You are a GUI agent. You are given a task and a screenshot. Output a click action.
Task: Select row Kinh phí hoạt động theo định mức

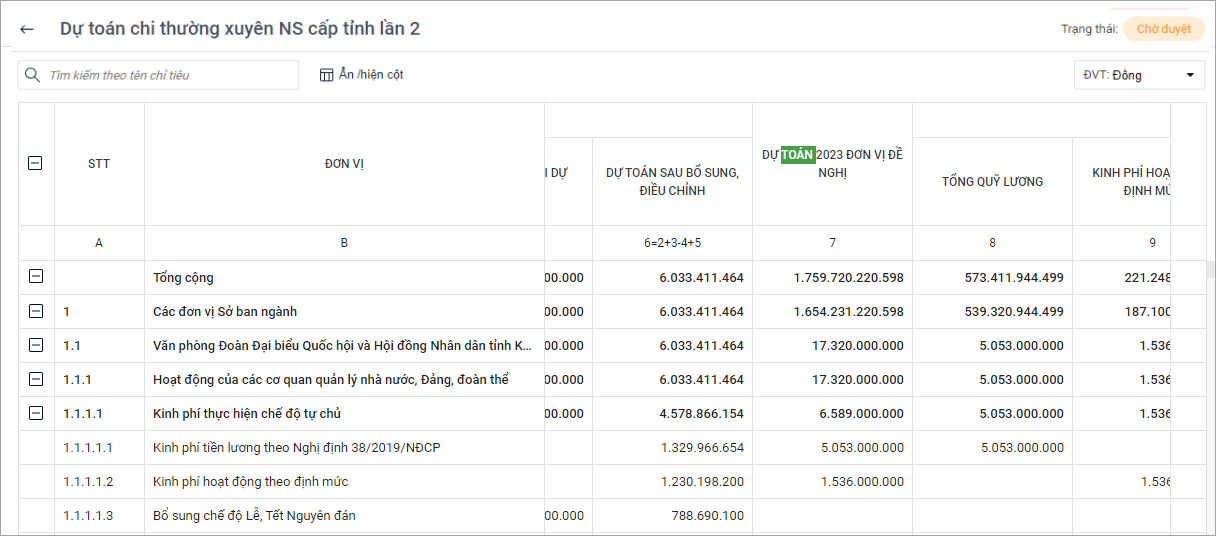[x=250, y=481]
